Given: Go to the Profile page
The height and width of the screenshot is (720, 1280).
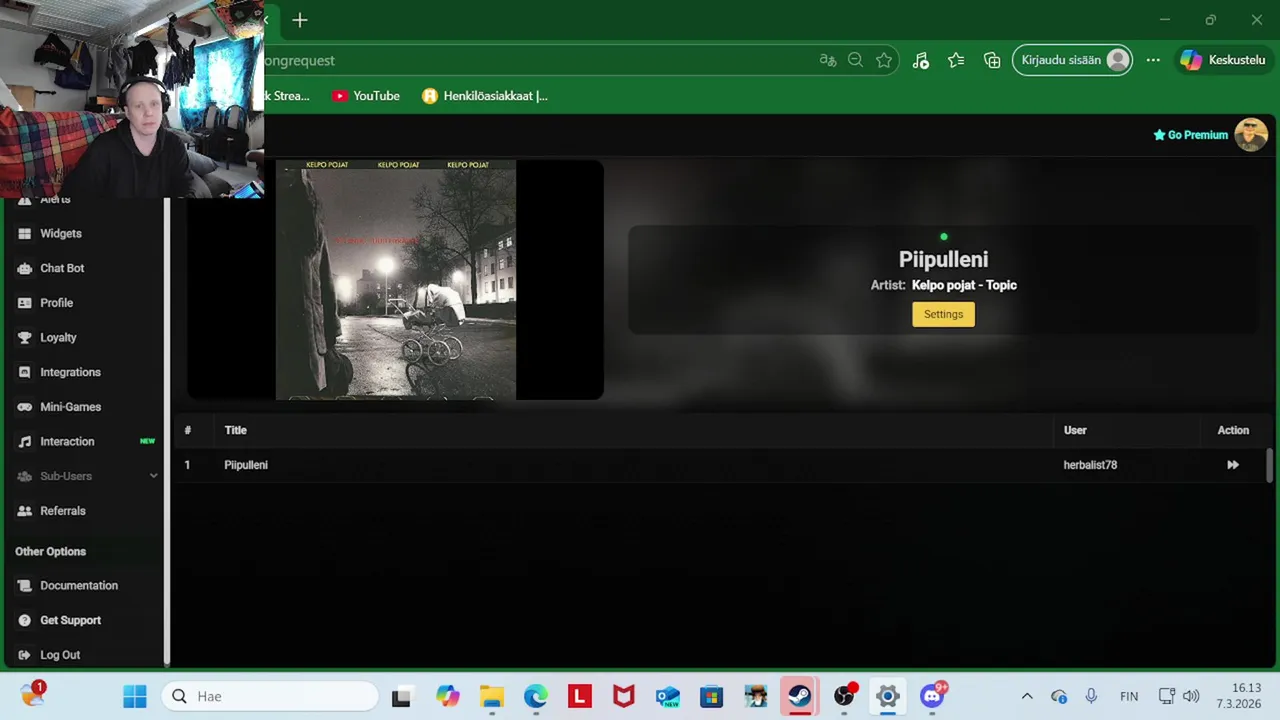Looking at the screenshot, I should tap(56, 303).
